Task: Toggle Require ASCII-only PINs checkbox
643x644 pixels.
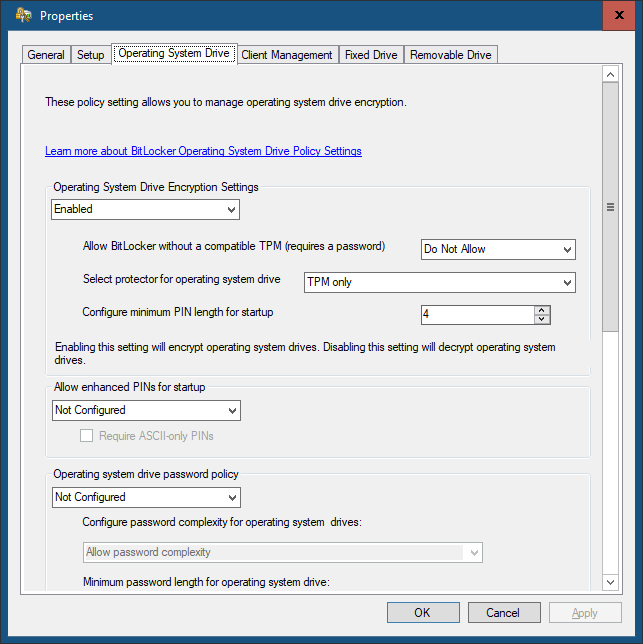Action: click(86, 435)
